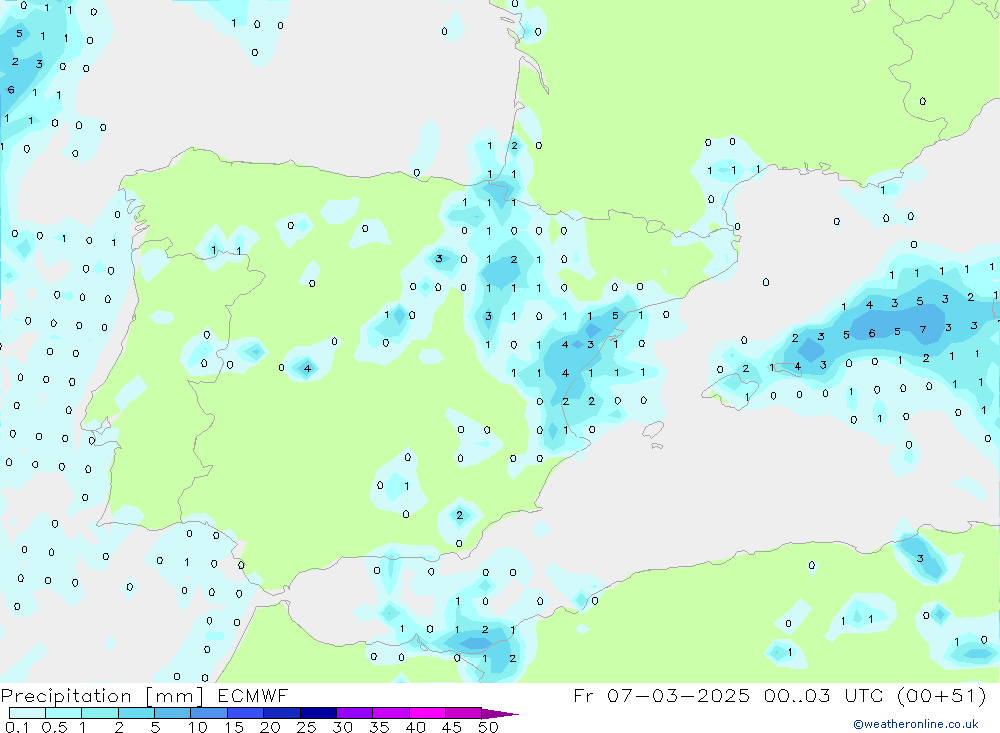Viewport: 1000px width, 733px height.
Task: Click the 0.5–1 mm legend color swatch
Action: tap(64, 713)
